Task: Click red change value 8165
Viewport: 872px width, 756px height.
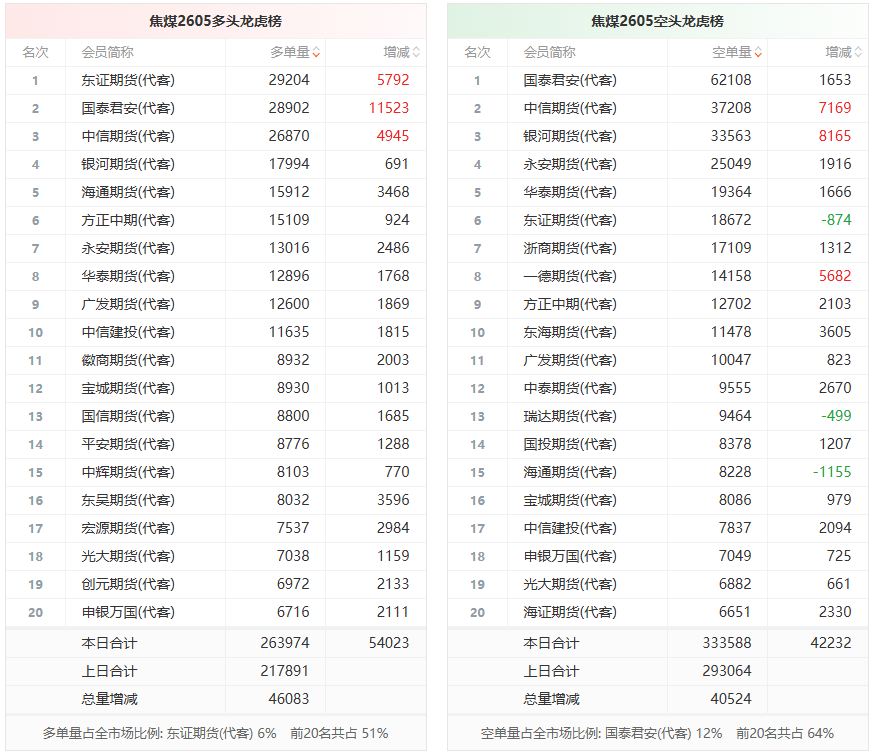Action: click(835, 136)
